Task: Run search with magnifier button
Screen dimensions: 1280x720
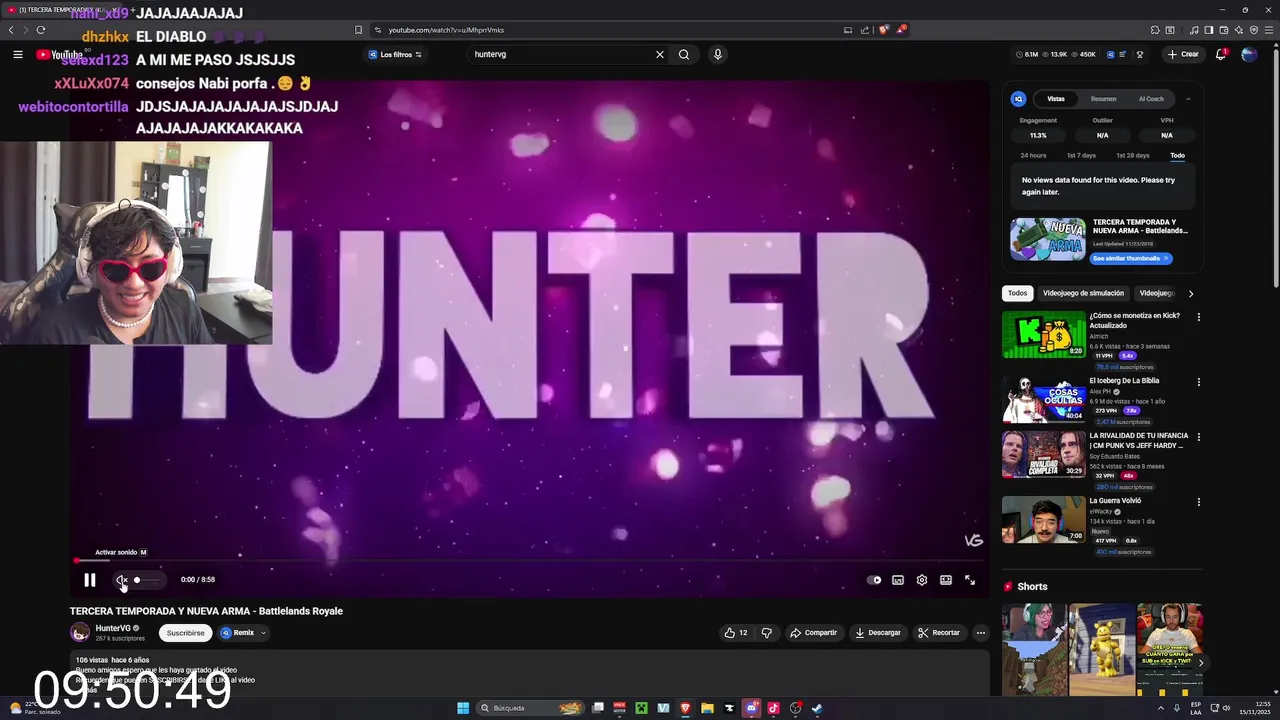Action: click(x=684, y=54)
